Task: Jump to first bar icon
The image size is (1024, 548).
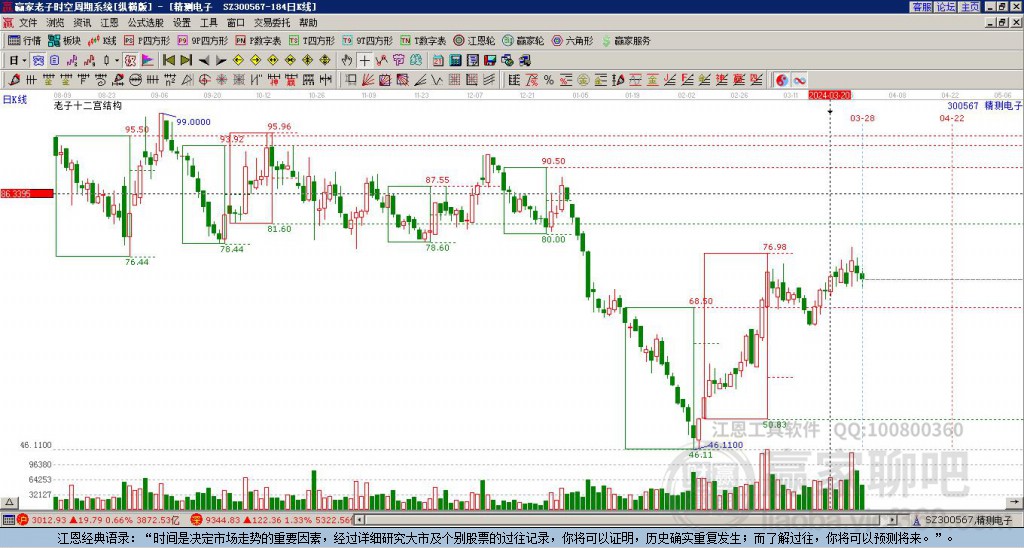Action: (168, 61)
